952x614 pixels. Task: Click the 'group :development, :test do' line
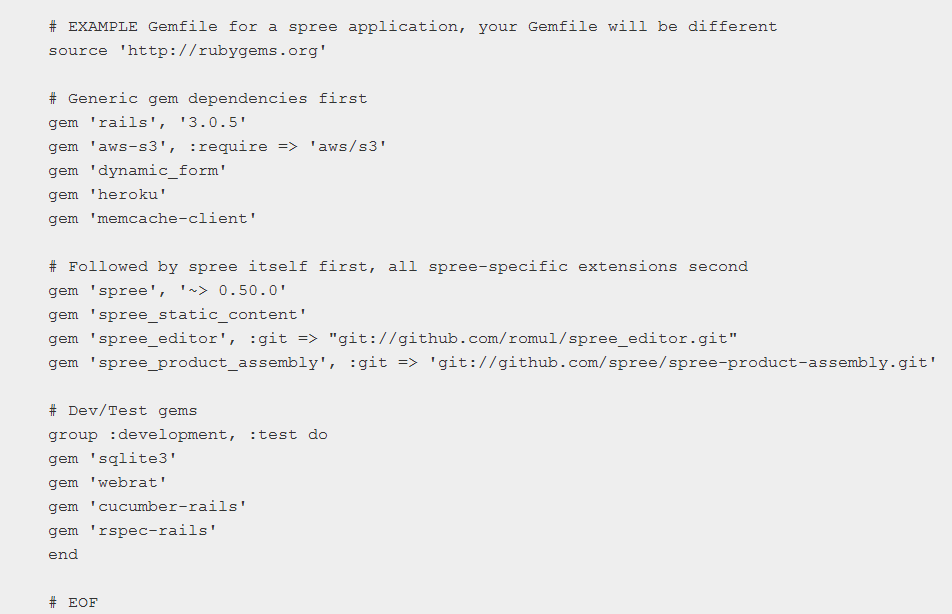(188, 435)
